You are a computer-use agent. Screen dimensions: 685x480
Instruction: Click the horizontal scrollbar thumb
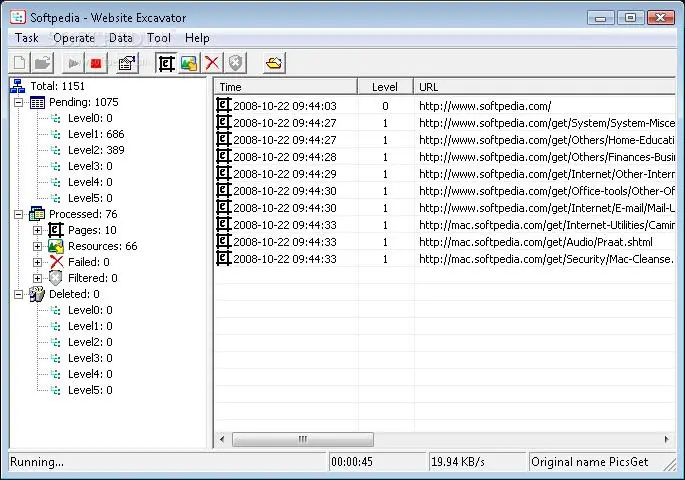pos(303,439)
